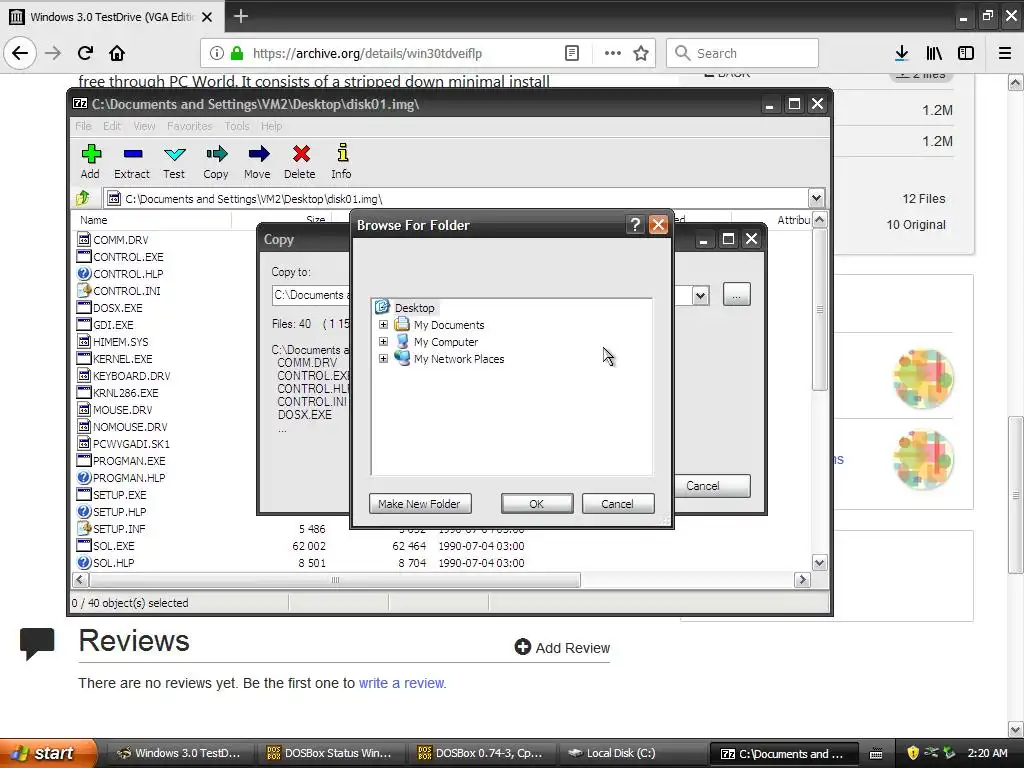This screenshot has height=768, width=1024.
Task: Click the Firefox search input field
Action: tap(743, 53)
